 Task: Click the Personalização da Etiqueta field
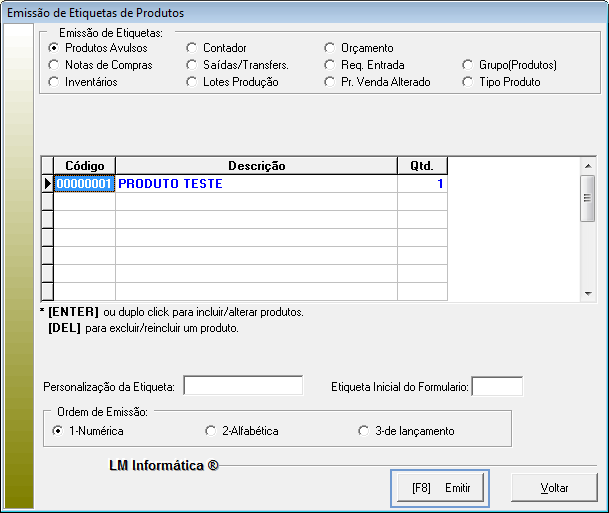[x=243, y=386]
